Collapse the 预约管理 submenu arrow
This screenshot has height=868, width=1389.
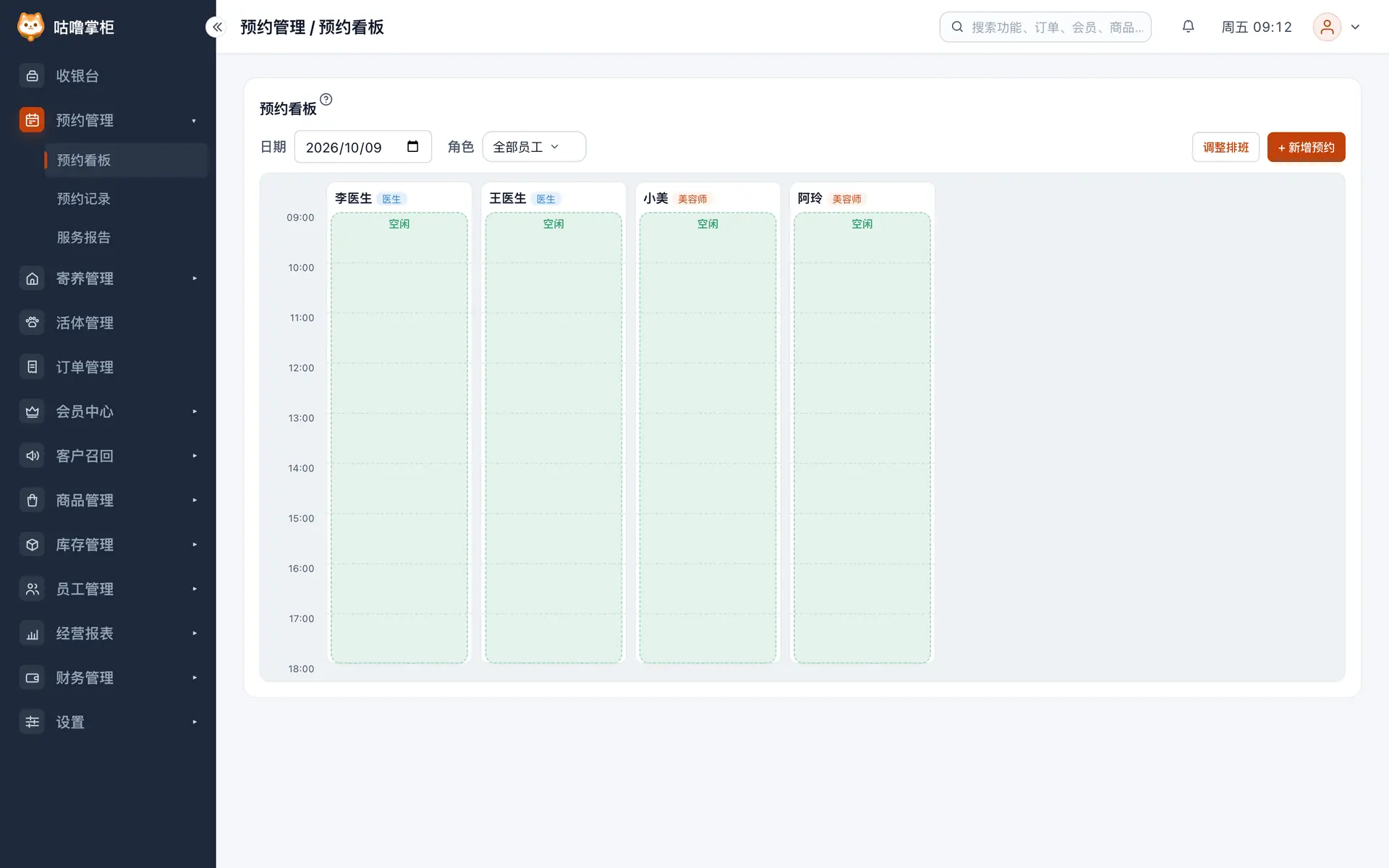pos(195,121)
